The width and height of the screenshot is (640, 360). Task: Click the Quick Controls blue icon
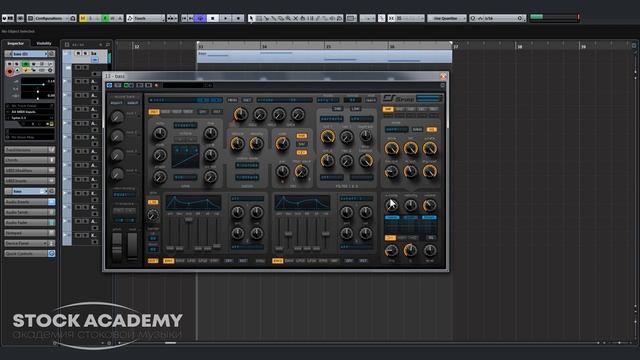(x=51, y=253)
